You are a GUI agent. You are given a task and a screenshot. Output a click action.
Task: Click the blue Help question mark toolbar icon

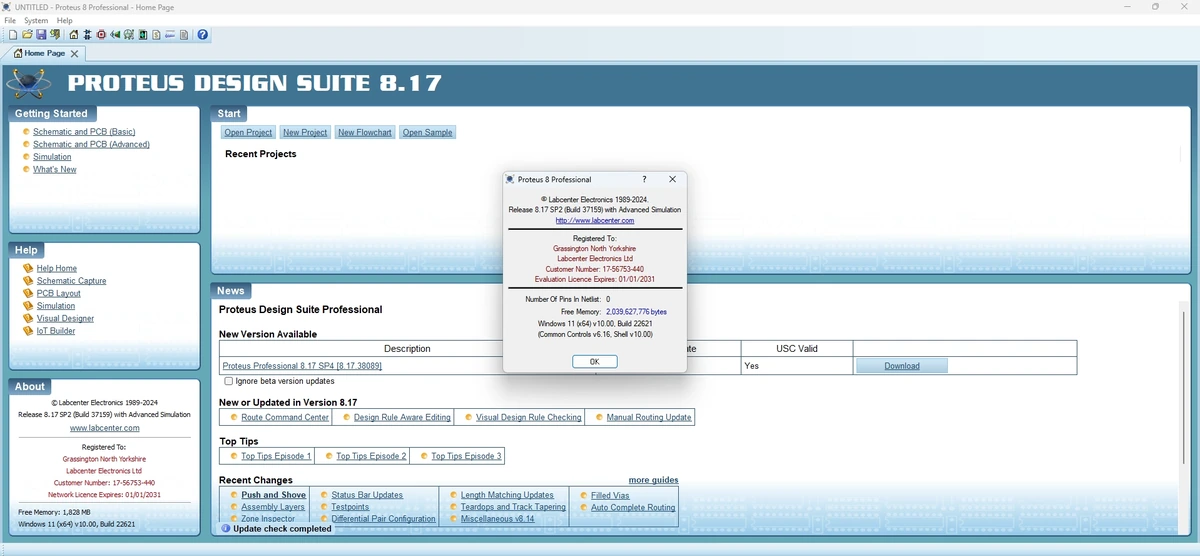coord(203,34)
